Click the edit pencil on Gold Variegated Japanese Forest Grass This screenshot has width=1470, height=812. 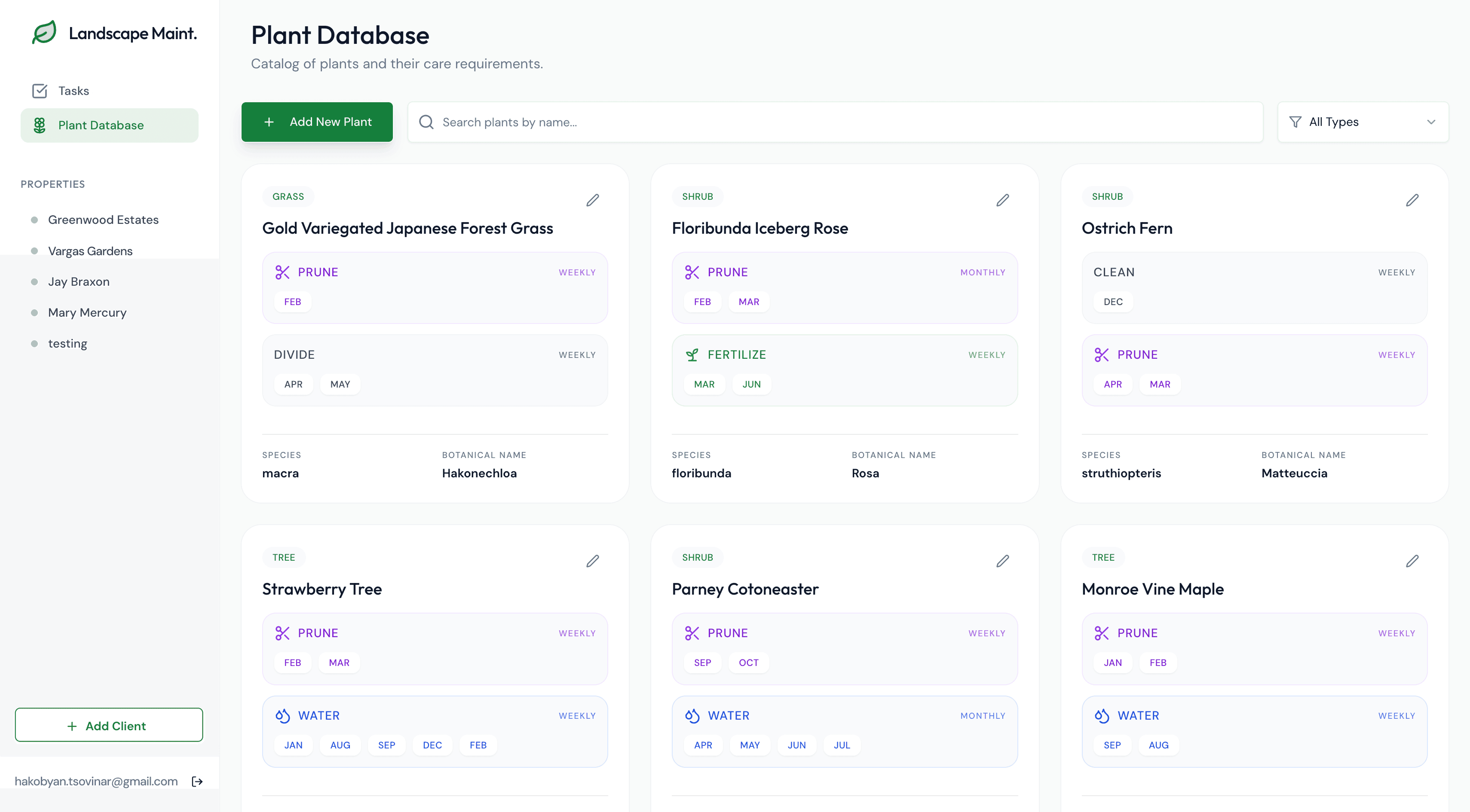click(x=592, y=200)
